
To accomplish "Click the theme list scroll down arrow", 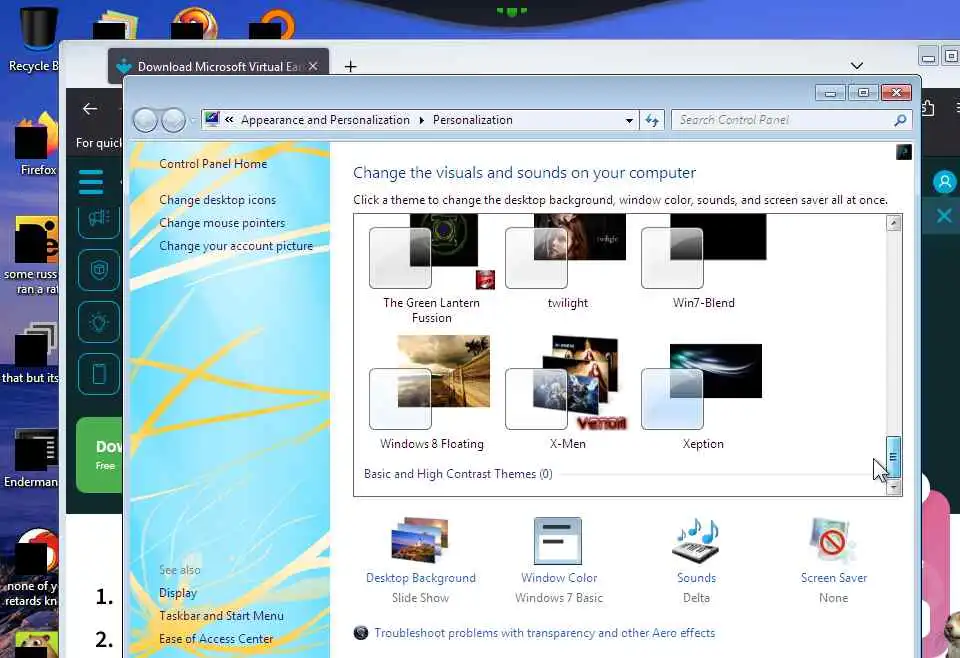I will (x=893, y=487).
